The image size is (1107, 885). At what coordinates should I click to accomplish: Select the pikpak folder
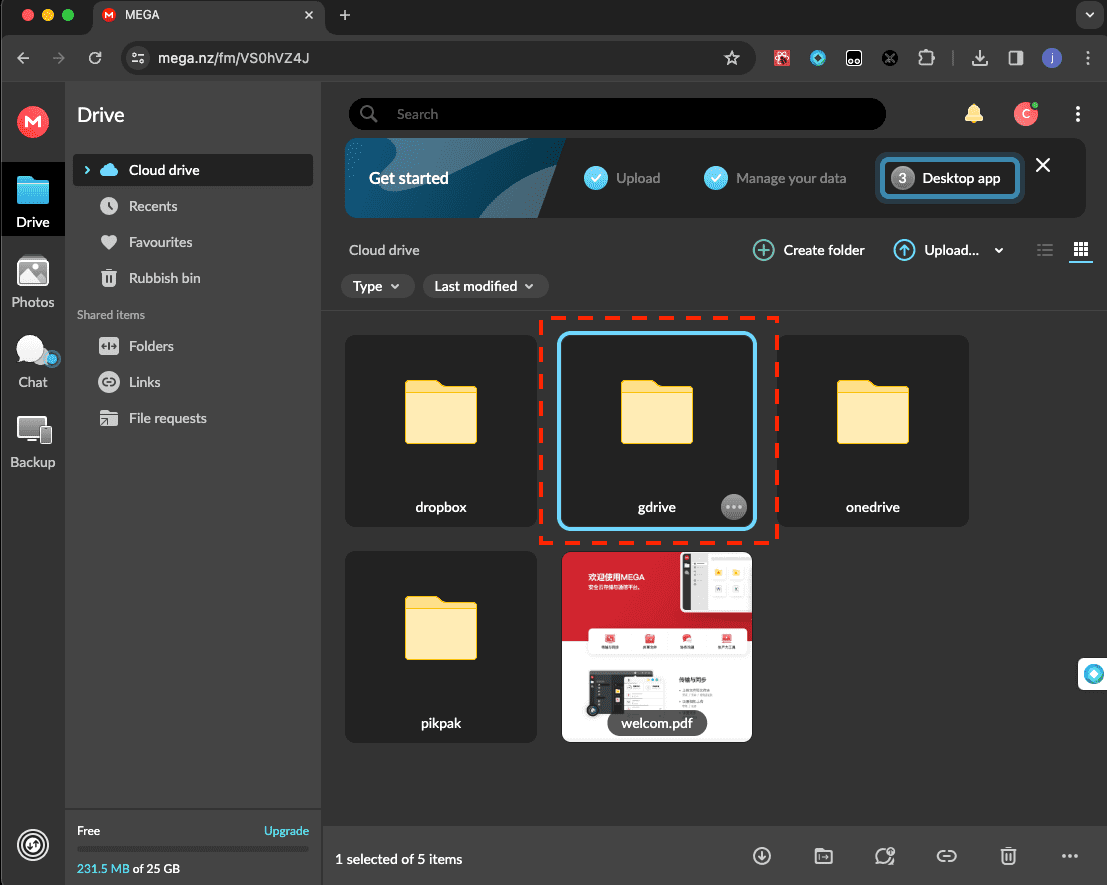(441, 646)
